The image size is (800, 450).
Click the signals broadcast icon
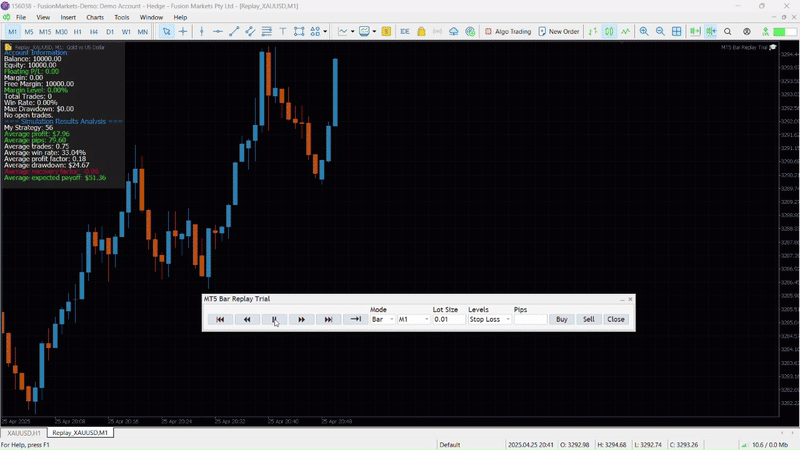[x=438, y=32]
